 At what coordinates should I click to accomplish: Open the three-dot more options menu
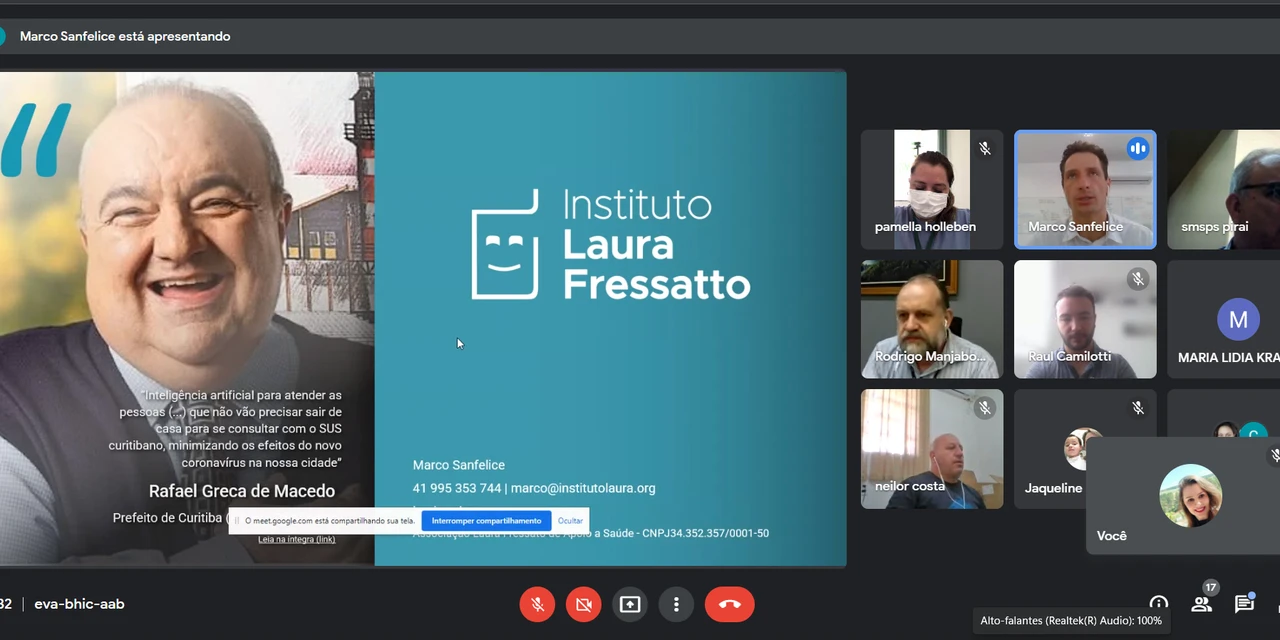[x=676, y=604]
